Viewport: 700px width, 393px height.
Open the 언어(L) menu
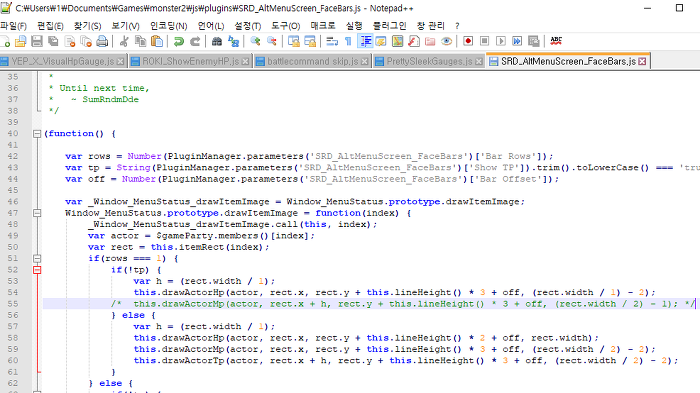pos(211,26)
